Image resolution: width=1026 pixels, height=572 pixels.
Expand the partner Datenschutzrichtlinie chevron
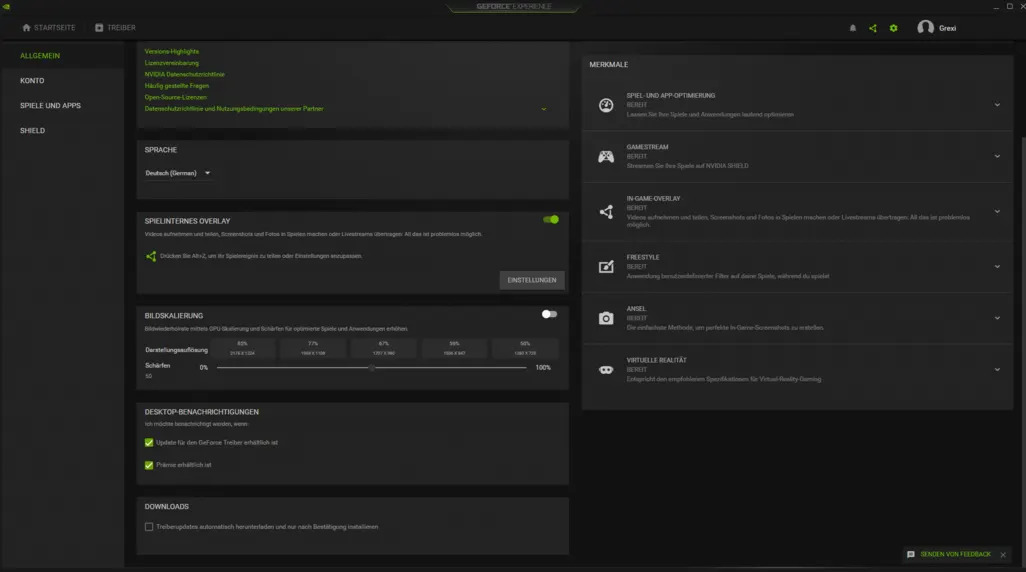(x=544, y=109)
